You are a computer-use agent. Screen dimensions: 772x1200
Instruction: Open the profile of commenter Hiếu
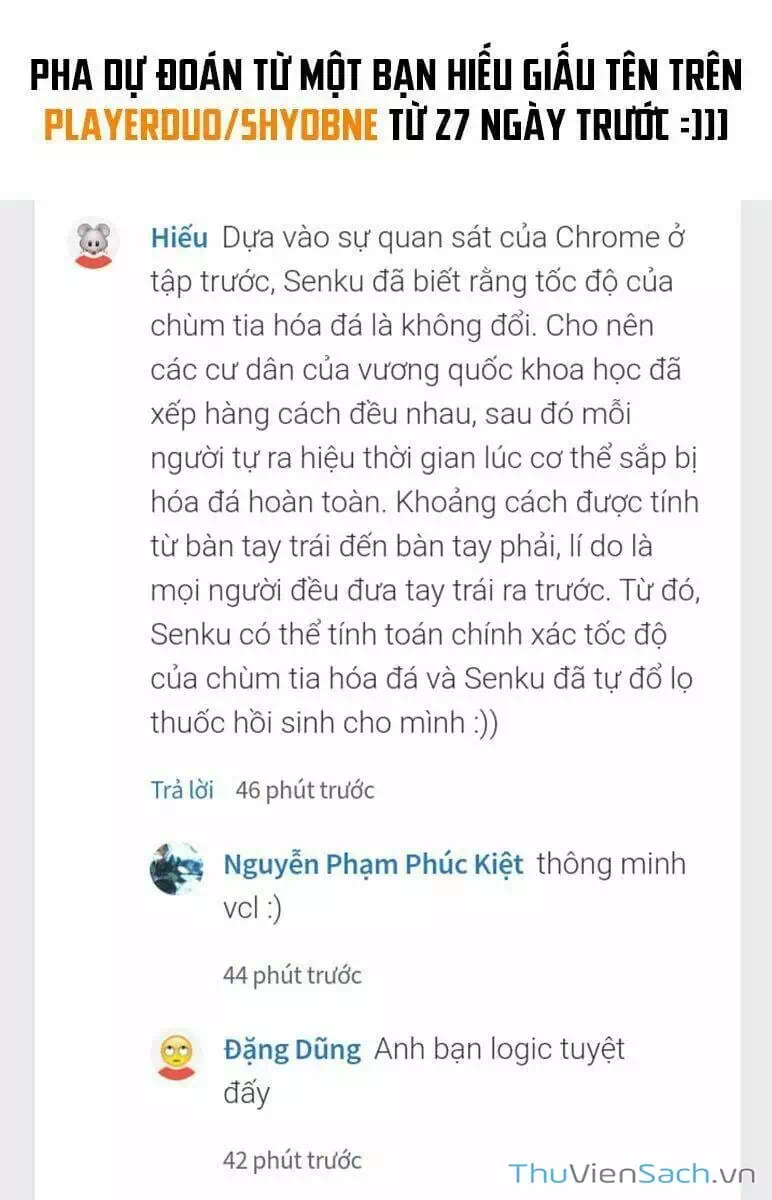click(x=179, y=238)
